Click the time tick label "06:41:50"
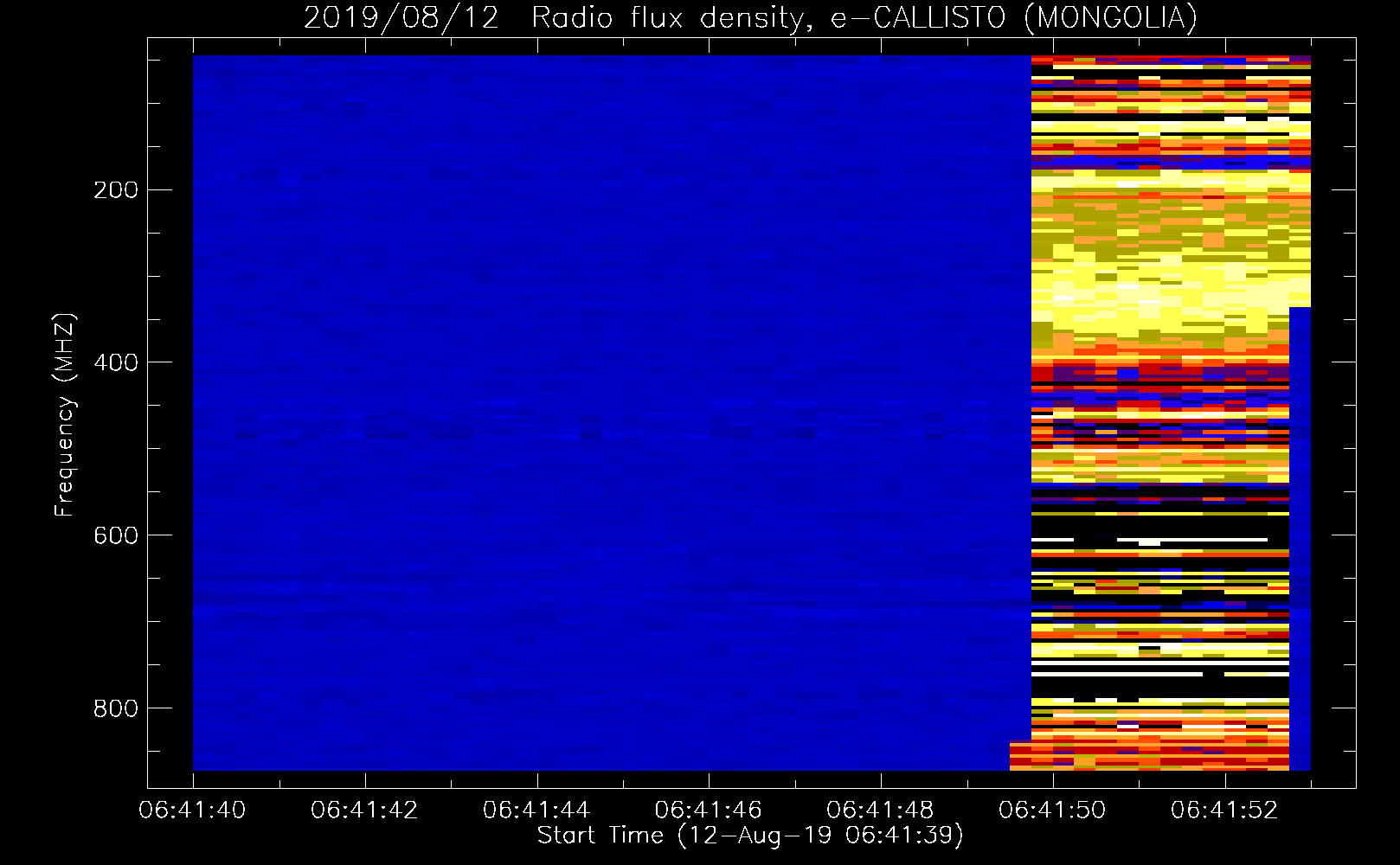Viewport: 1400px width, 865px height. click(1053, 811)
